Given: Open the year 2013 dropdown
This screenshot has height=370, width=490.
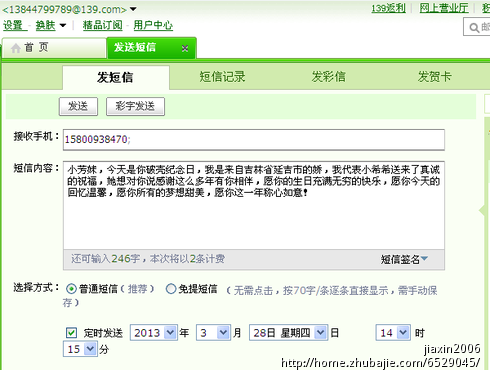Looking at the screenshot, I should pyautogui.click(x=153, y=332).
